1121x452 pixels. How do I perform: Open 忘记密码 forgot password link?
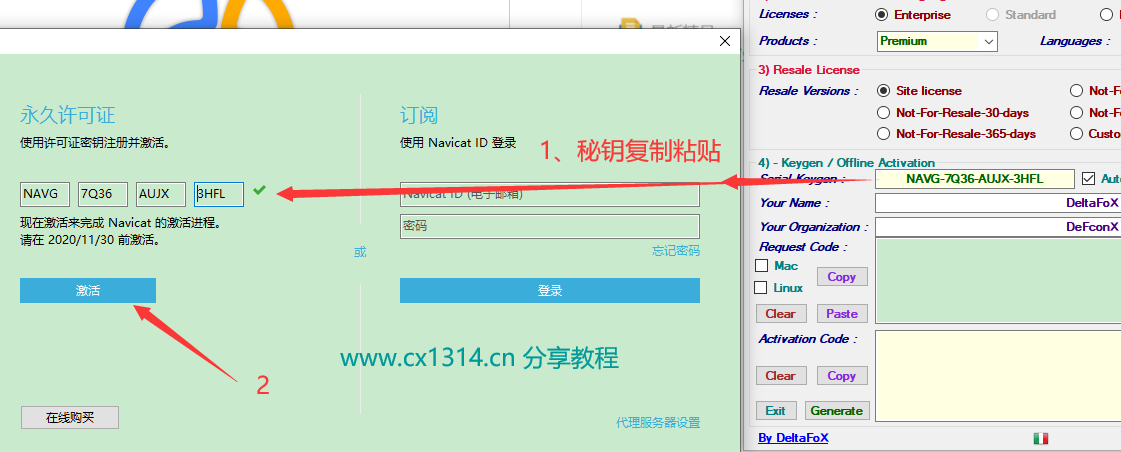[x=676, y=250]
